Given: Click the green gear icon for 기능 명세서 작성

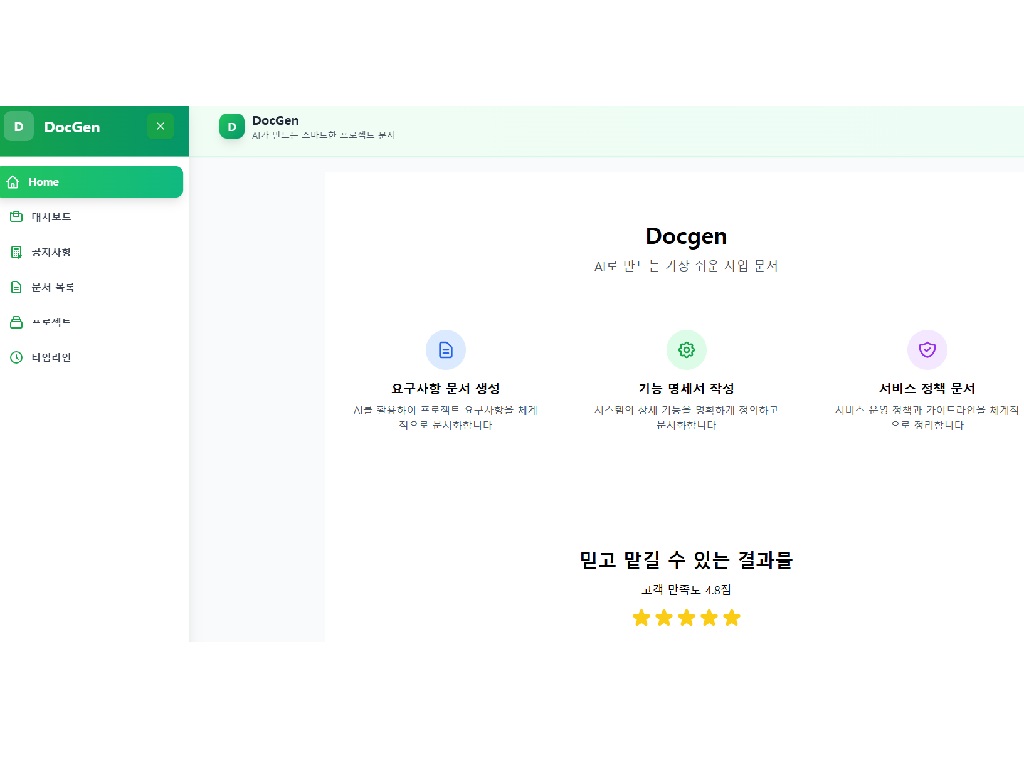Looking at the screenshot, I should (x=686, y=350).
